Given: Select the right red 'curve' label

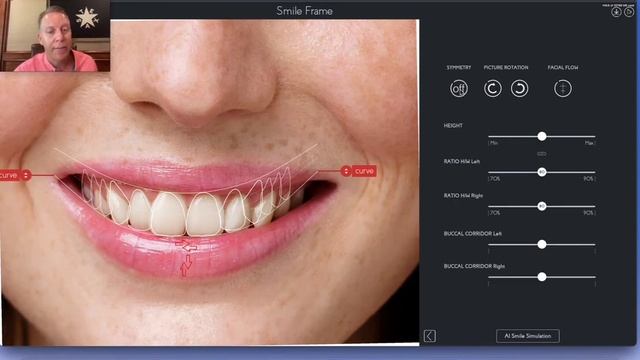Looking at the screenshot, I should [364, 171].
